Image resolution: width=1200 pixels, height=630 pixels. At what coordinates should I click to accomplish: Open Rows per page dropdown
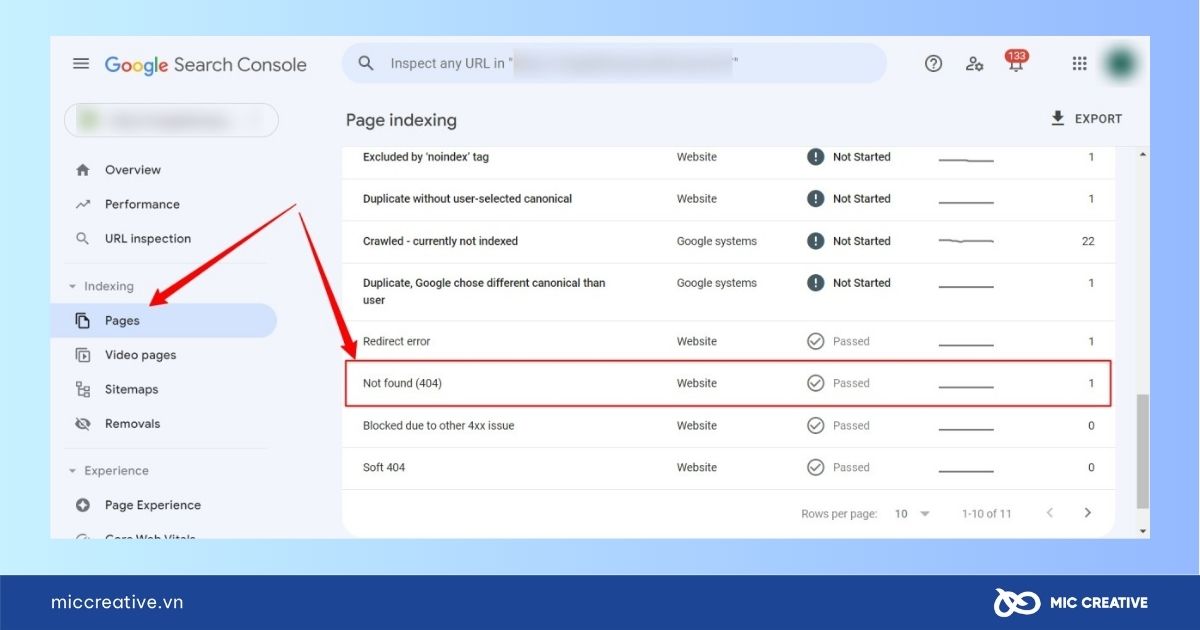point(912,513)
